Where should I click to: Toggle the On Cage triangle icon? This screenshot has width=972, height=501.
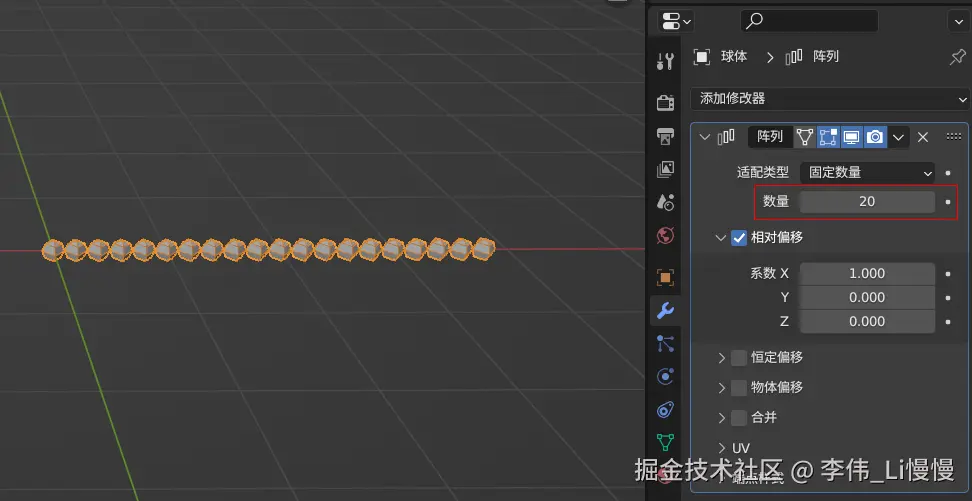click(x=805, y=137)
